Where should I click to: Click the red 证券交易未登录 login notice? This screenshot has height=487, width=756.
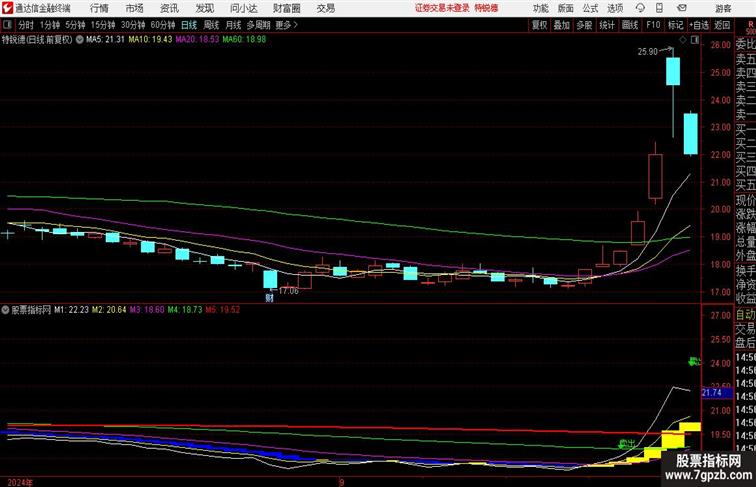click(x=442, y=8)
